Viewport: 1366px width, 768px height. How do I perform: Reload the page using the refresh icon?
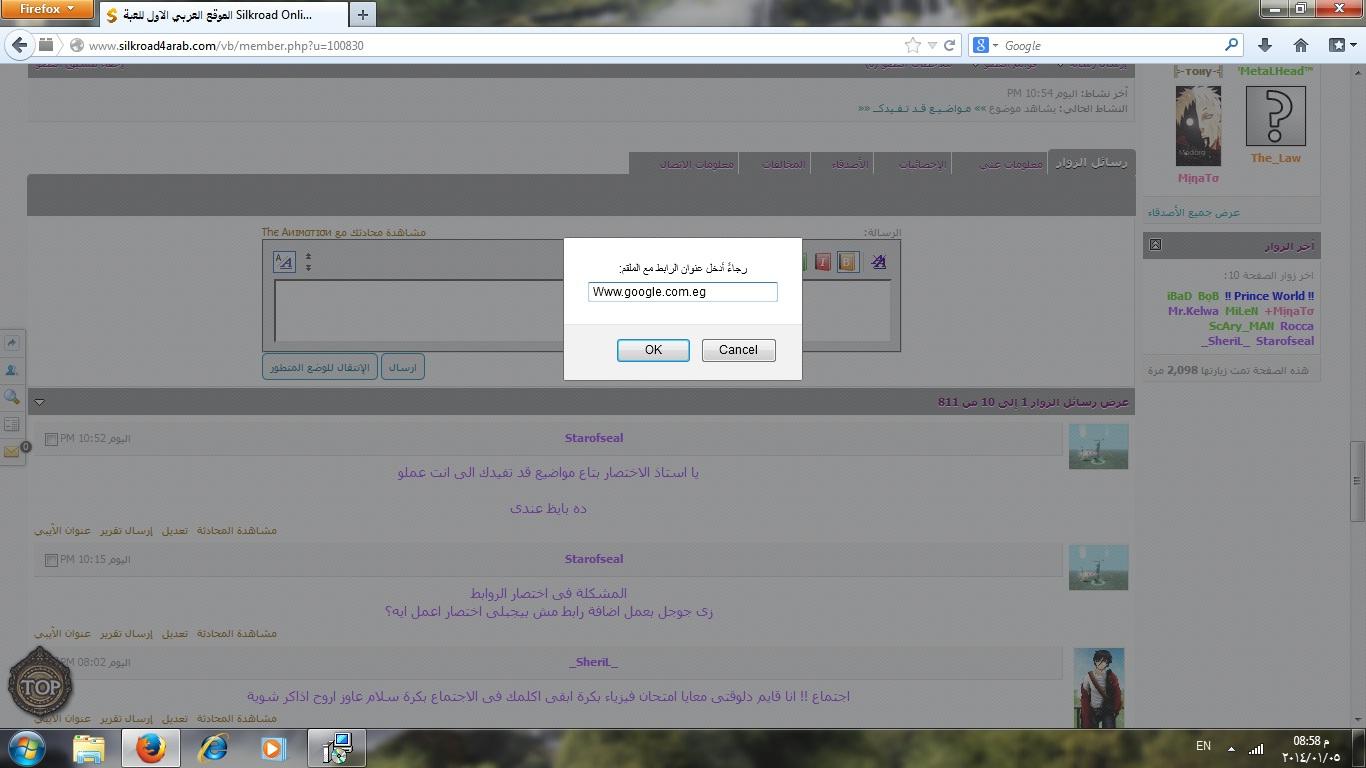tap(950, 45)
